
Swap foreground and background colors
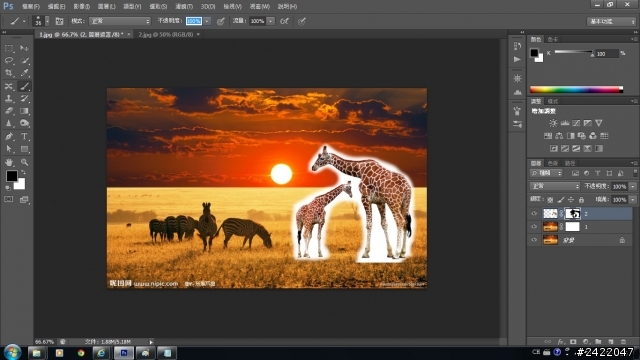[24, 172]
